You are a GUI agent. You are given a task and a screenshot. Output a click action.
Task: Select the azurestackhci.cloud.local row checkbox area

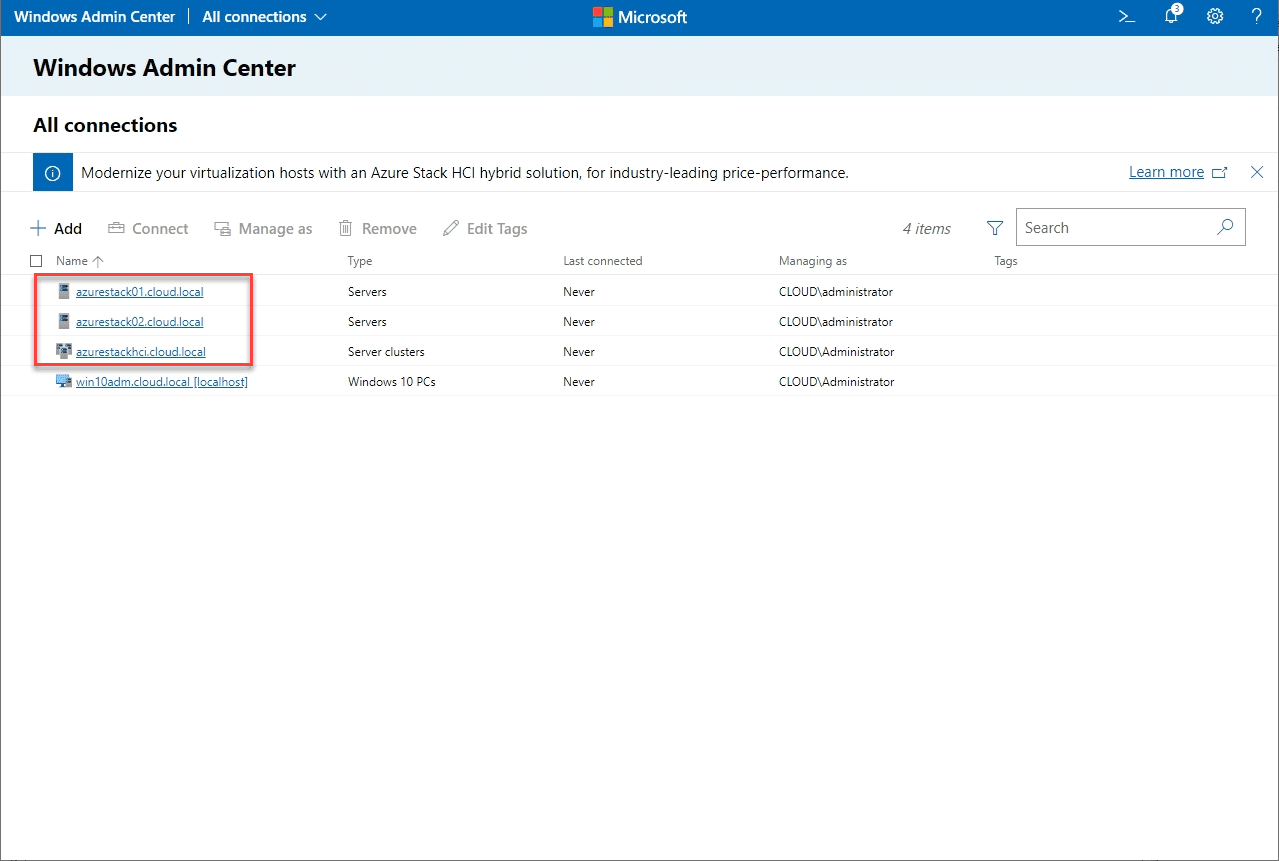[36, 351]
